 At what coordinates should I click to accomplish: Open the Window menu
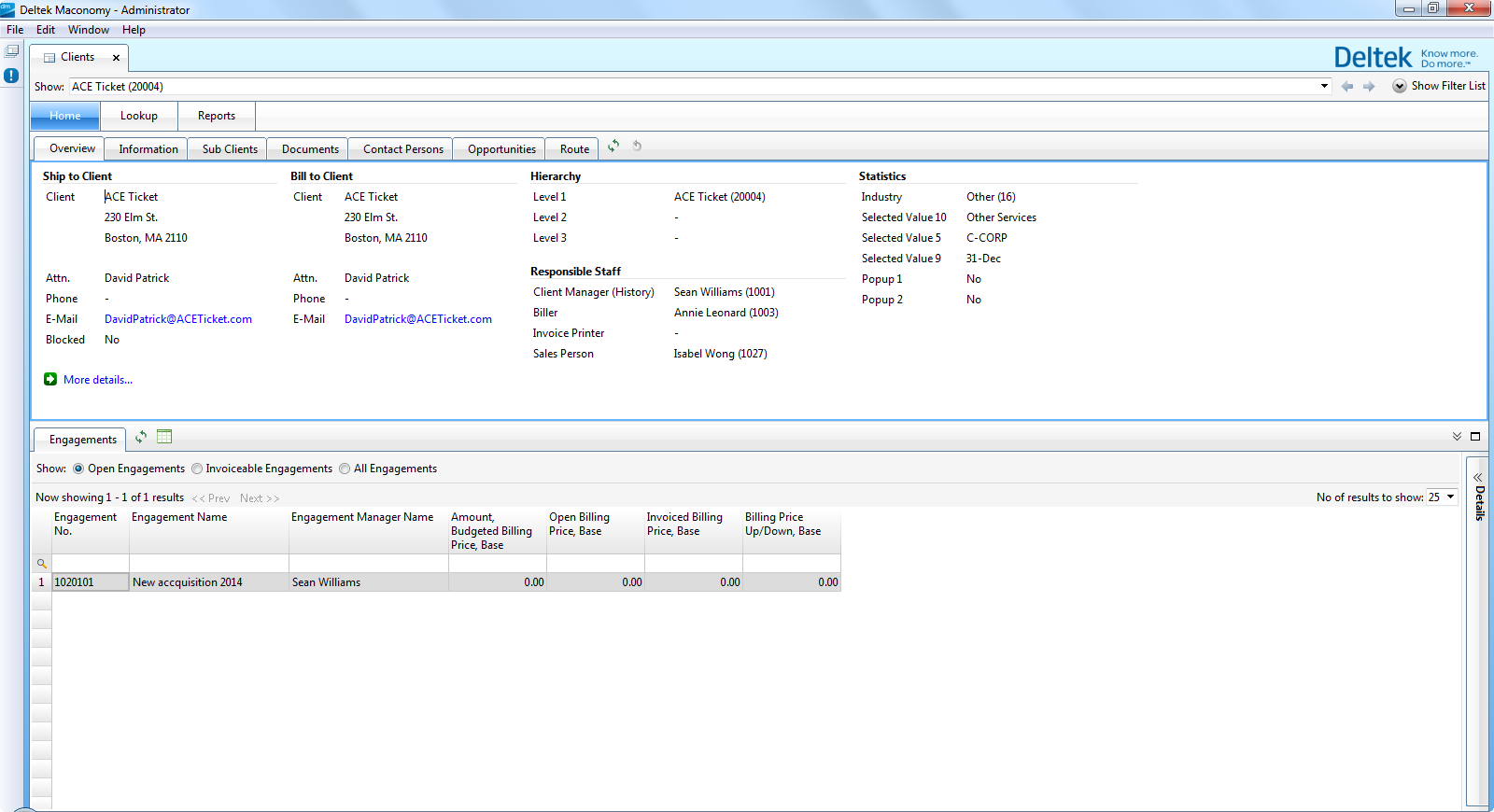click(88, 30)
